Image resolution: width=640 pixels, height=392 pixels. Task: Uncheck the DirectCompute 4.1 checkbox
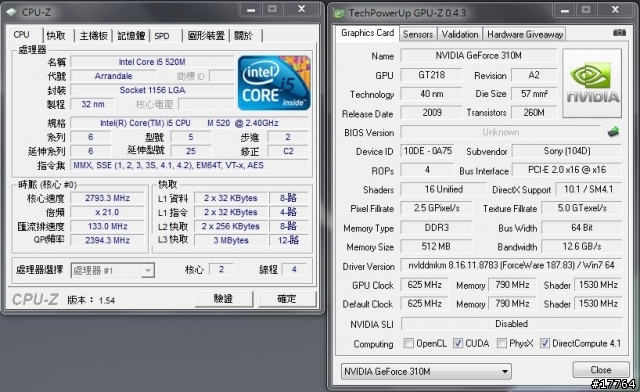(544, 343)
